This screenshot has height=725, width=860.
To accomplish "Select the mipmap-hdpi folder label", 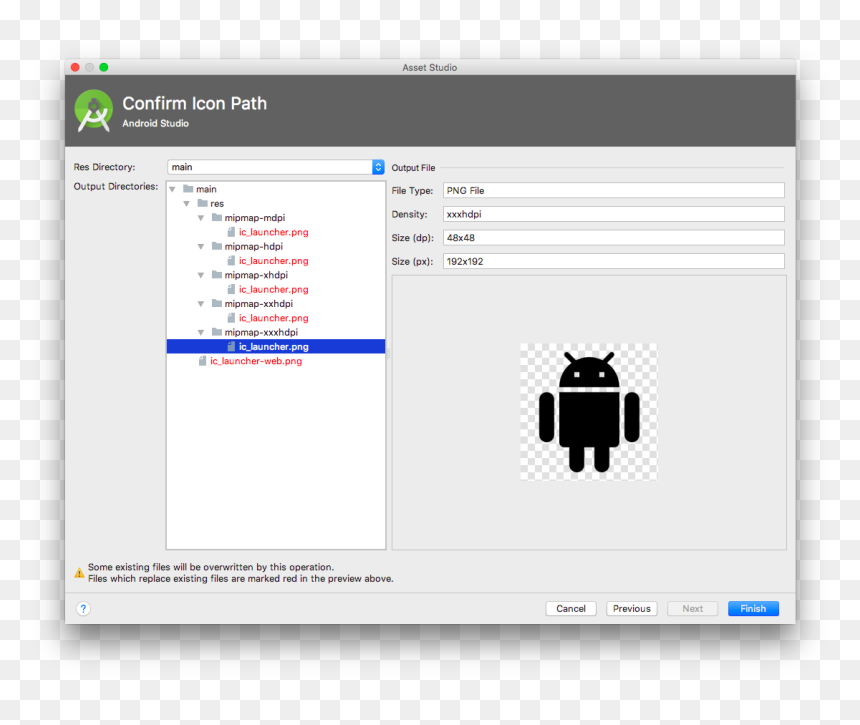I will pyautogui.click(x=253, y=246).
